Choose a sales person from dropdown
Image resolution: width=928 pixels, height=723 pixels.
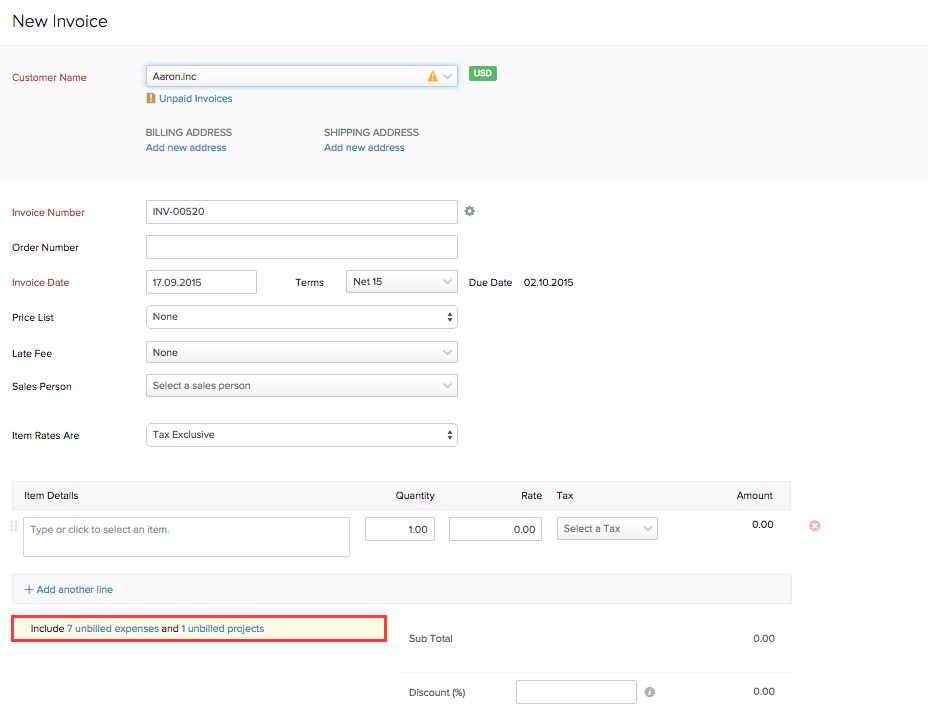pos(301,386)
